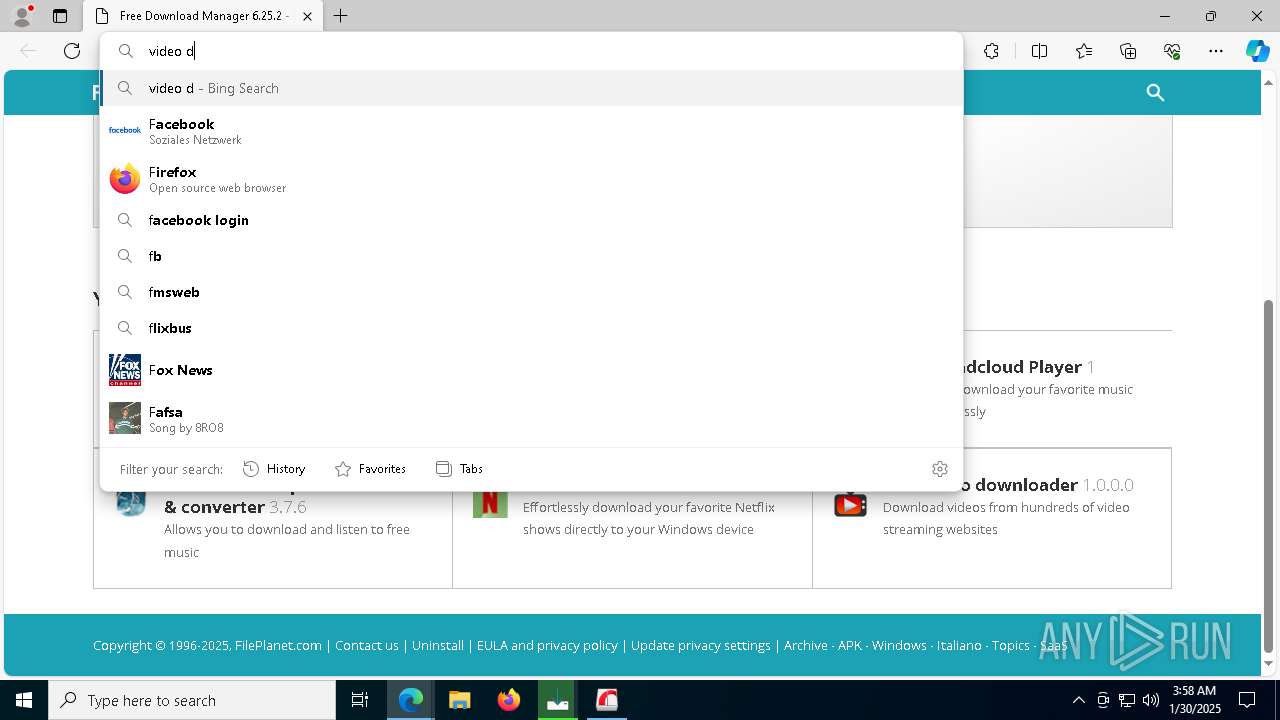This screenshot has height=720, width=1280.
Task: Click the browser back arrow
Action: point(28,51)
